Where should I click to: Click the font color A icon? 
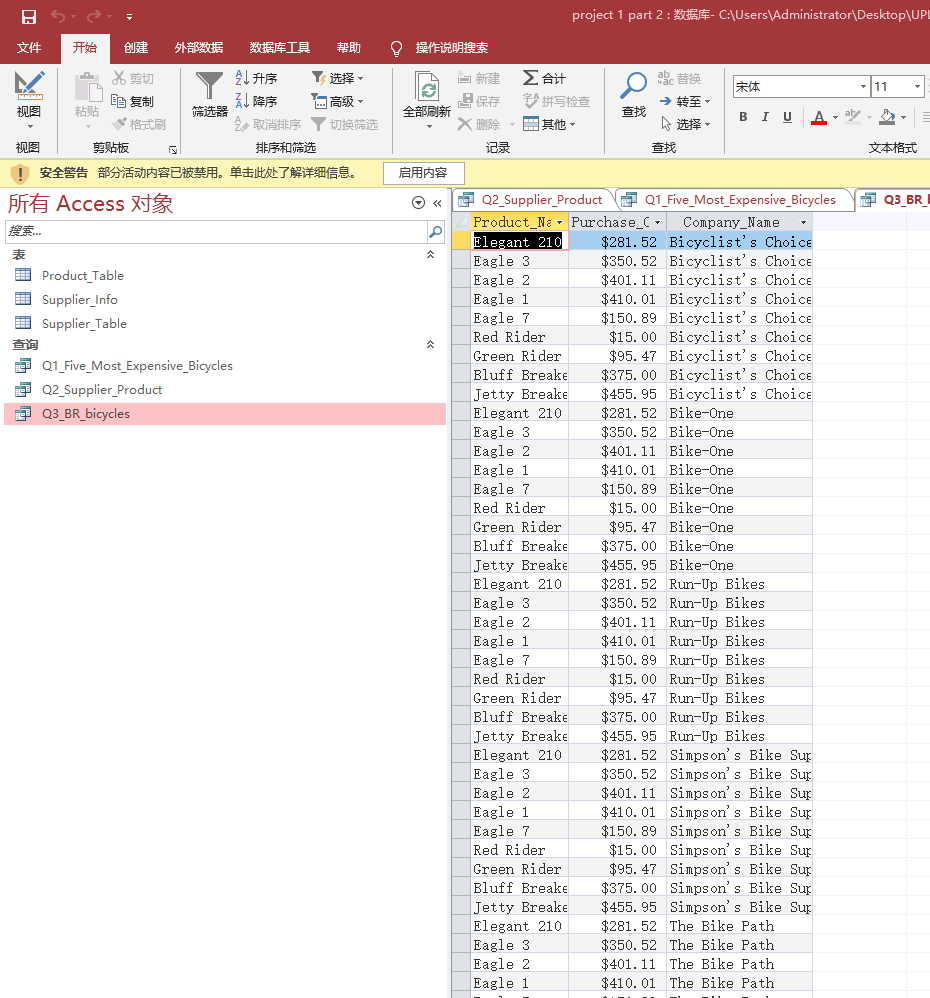(x=819, y=118)
